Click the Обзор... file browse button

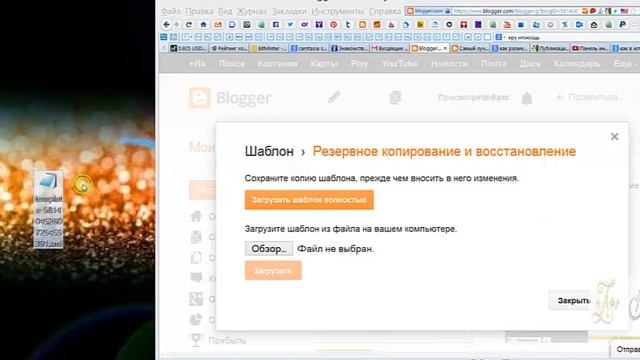coord(269,249)
